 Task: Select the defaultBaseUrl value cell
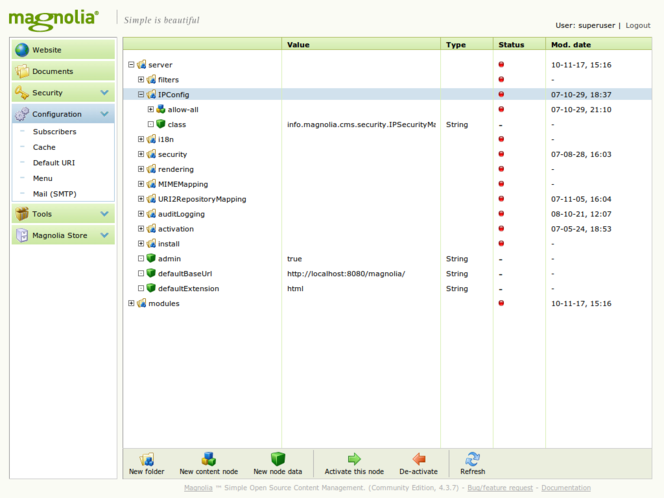346,274
